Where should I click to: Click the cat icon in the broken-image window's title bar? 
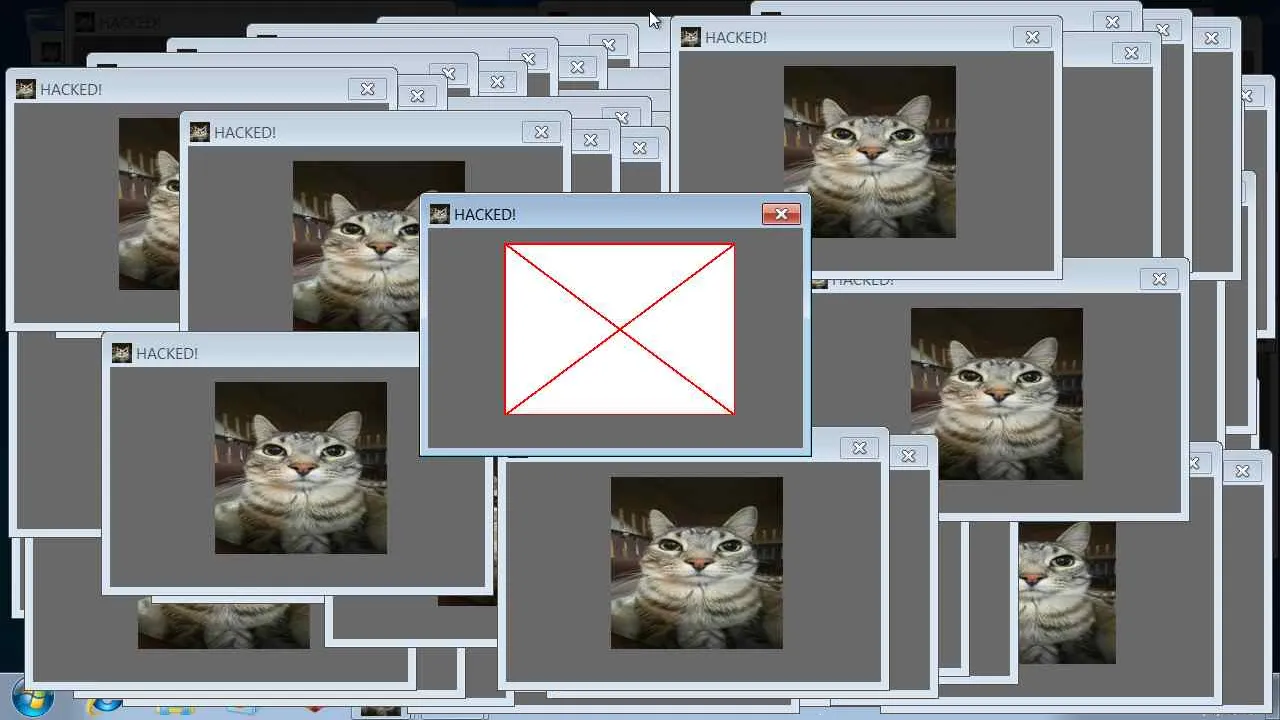440,214
